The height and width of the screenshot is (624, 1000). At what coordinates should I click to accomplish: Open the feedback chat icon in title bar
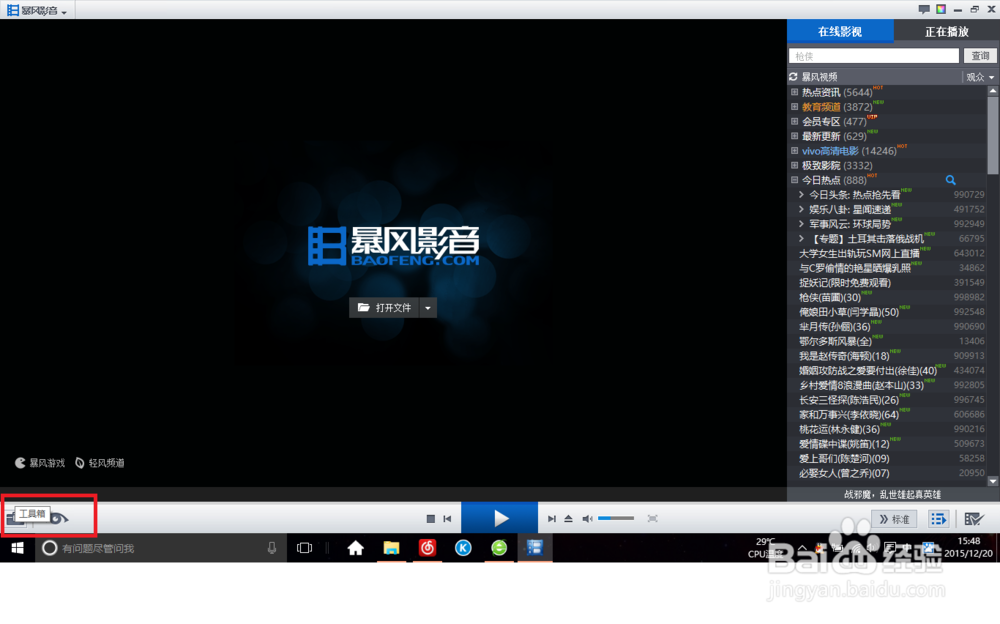pos(923,10)
